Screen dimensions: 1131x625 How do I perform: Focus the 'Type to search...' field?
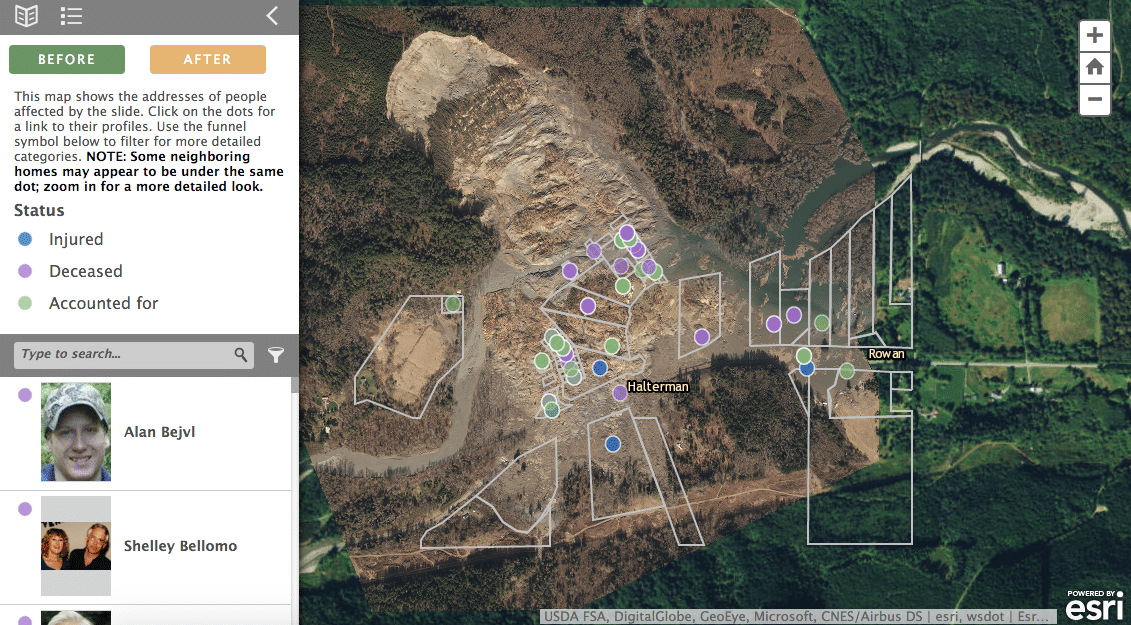point(133,354)
